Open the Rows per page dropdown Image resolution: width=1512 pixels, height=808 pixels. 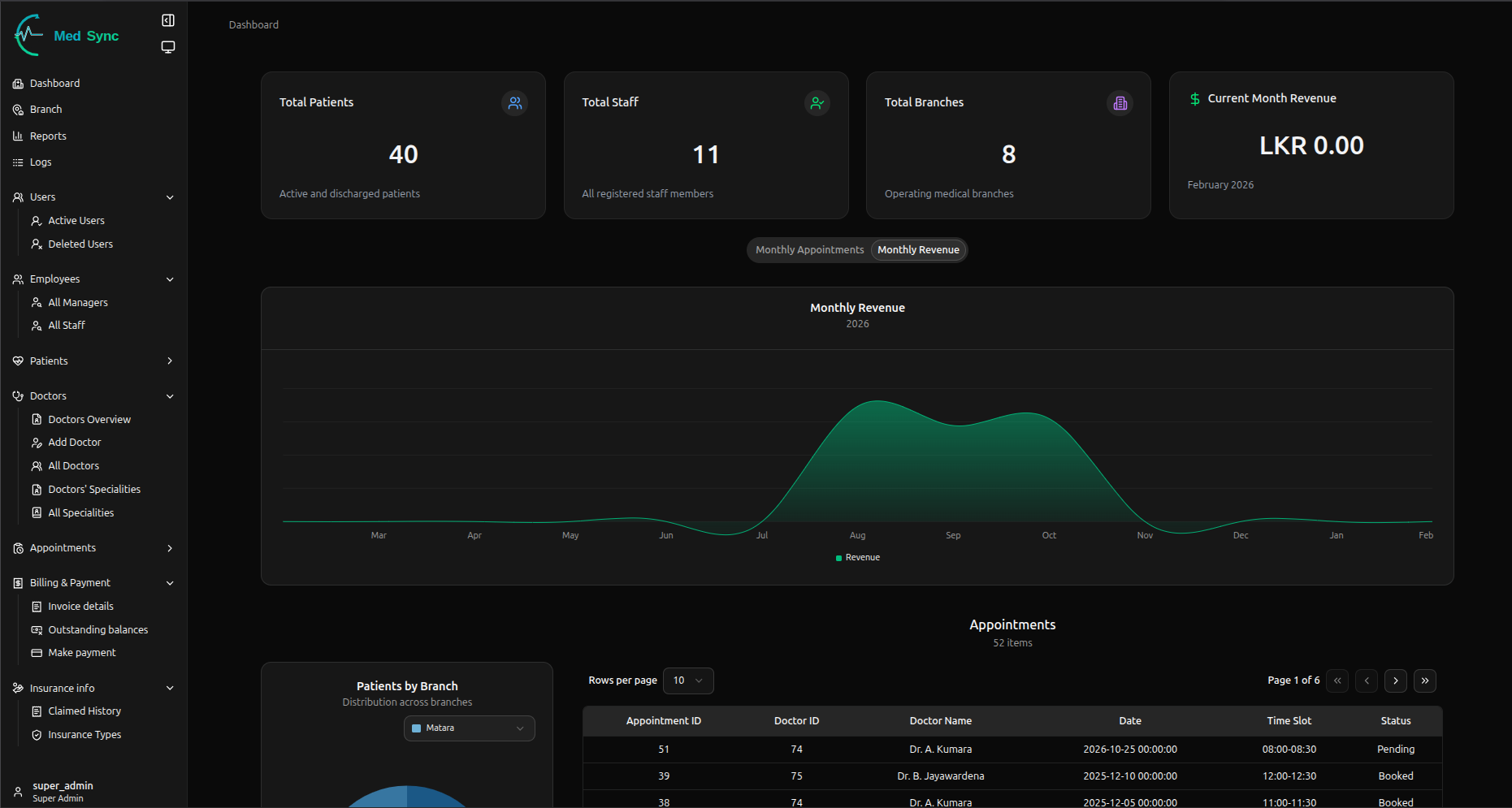(687, 681)
